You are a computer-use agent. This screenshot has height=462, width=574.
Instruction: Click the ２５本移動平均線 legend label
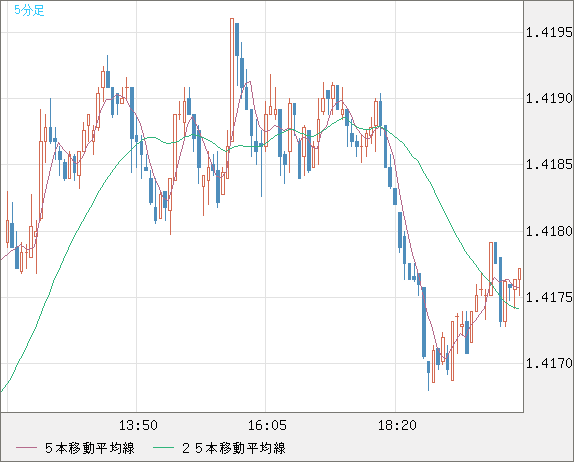click(234, 448)
